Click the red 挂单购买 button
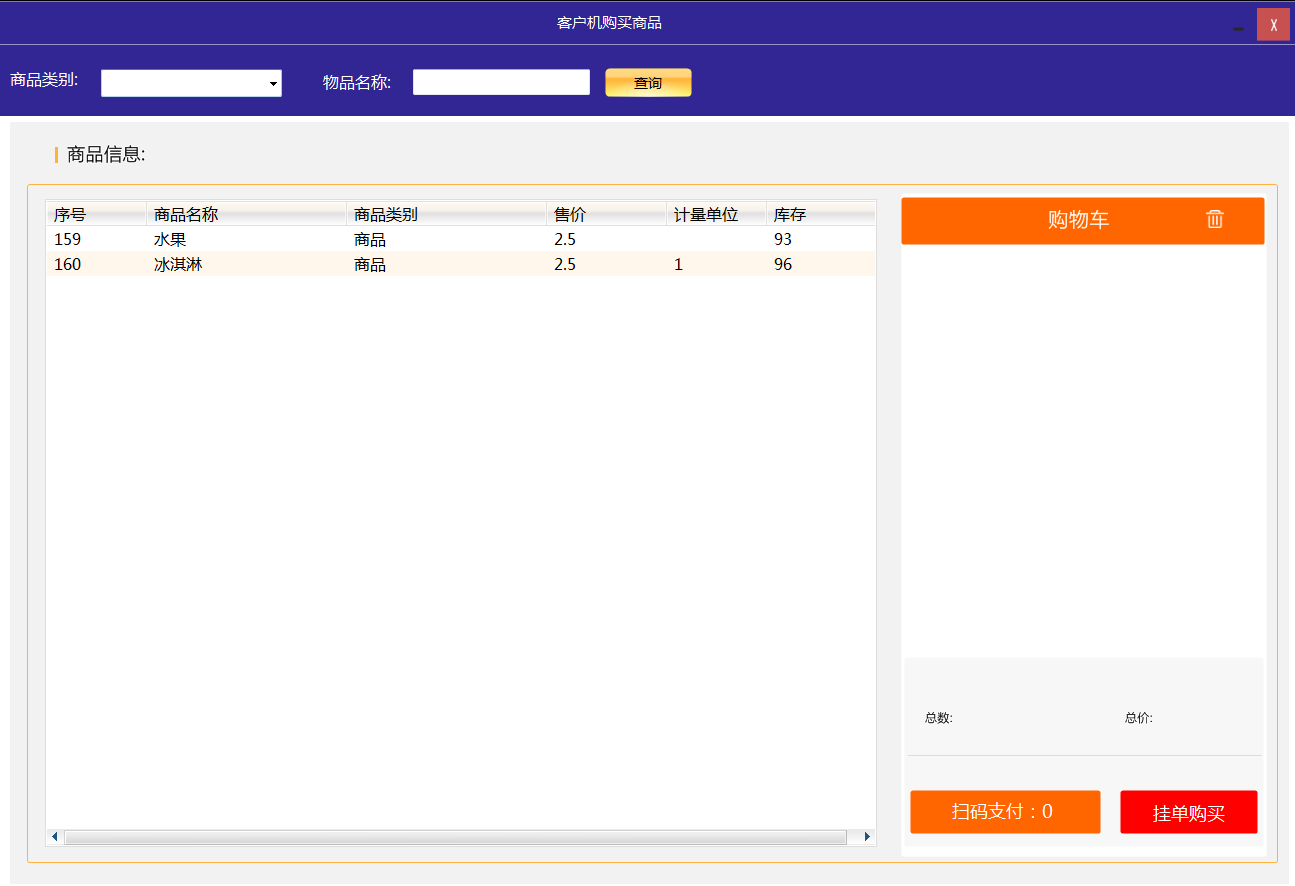This screenshot has width=1295, height=886. 1188,812
